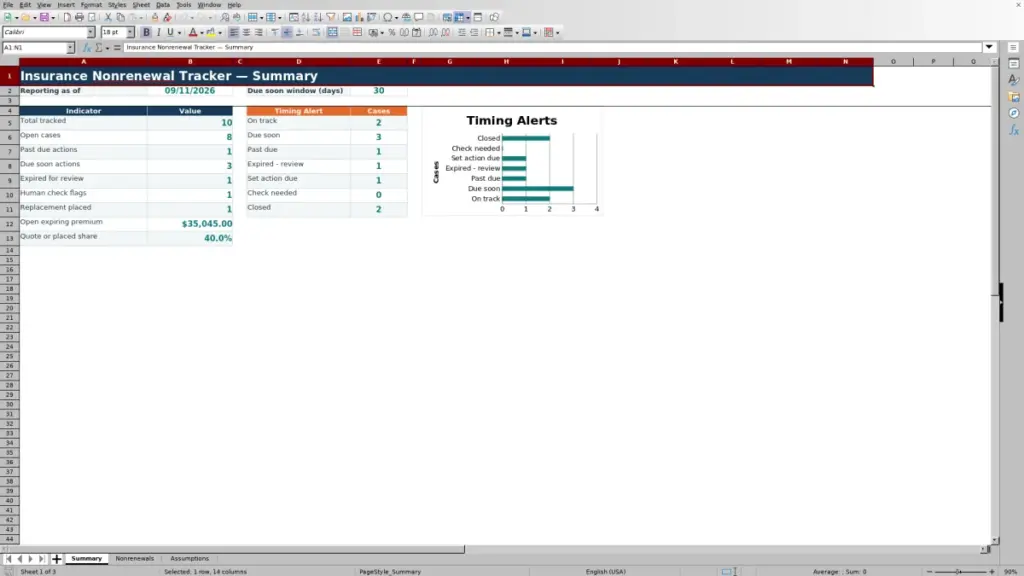Open the Data menu
Screen dimensions: 1024x576
tap(163, 5)
